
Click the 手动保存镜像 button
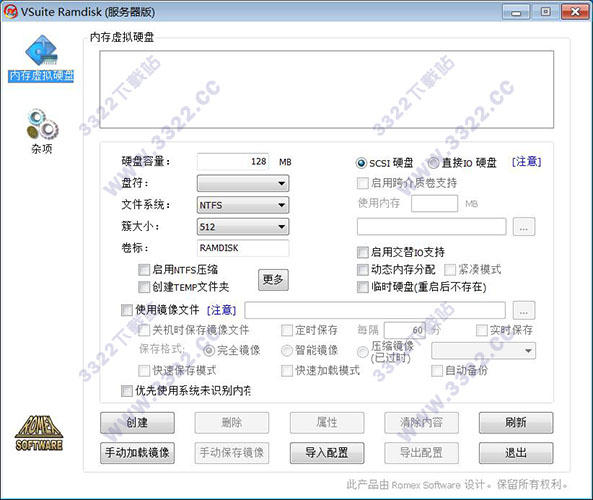pyautogui.click(x=232, y=453)
